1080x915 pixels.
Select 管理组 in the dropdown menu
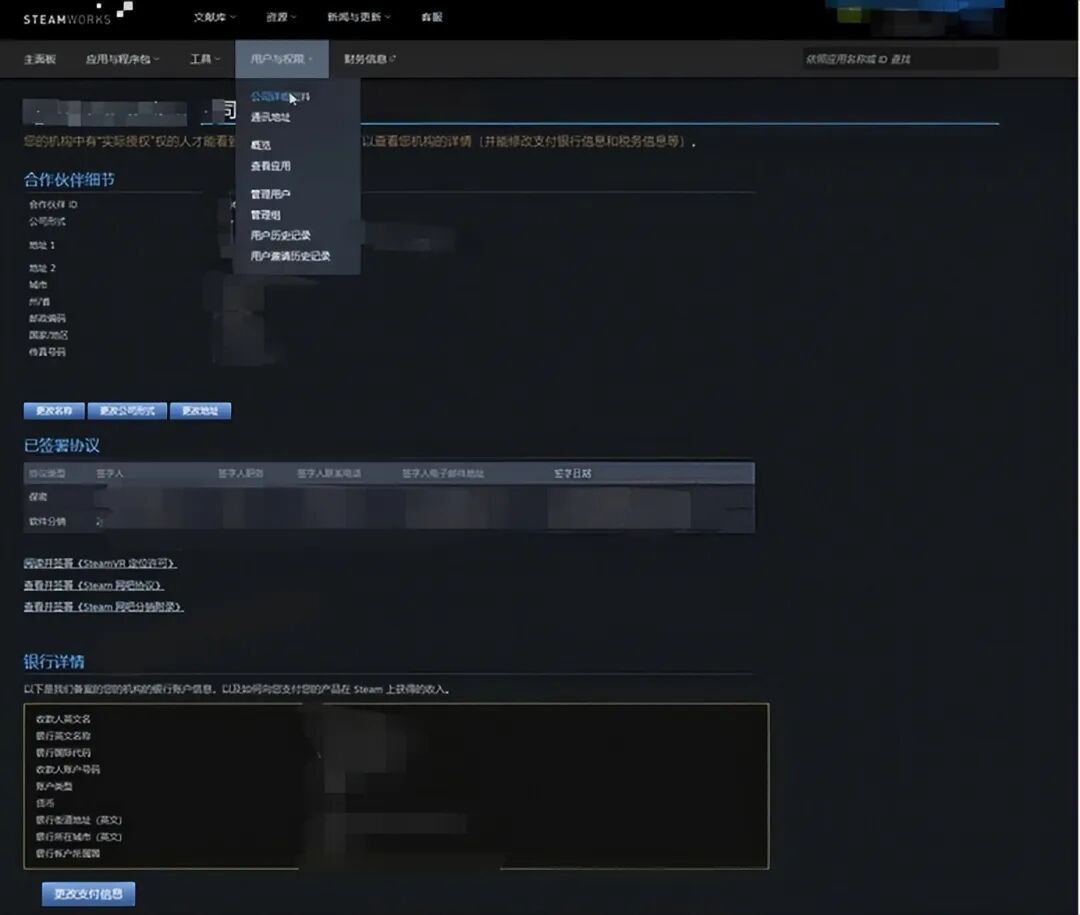click(x=265, y=215)
